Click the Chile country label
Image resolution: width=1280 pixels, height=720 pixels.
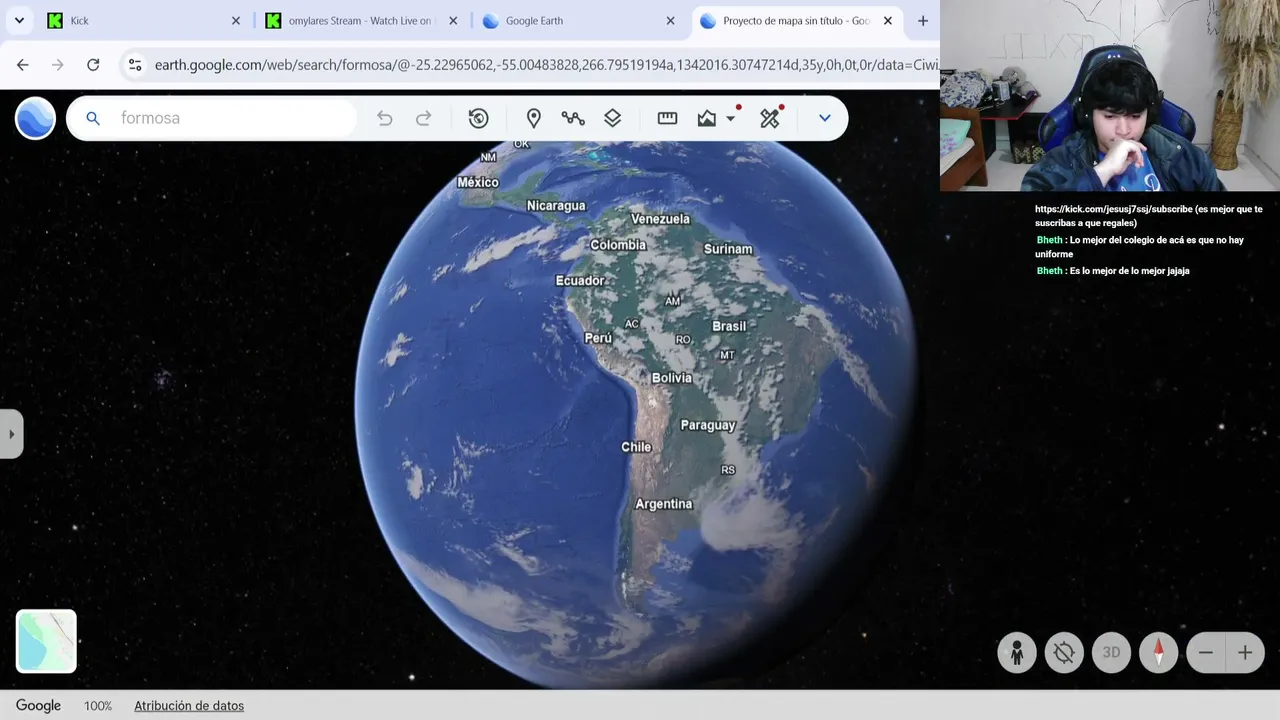pyautogui.click(x=636, y=447)
